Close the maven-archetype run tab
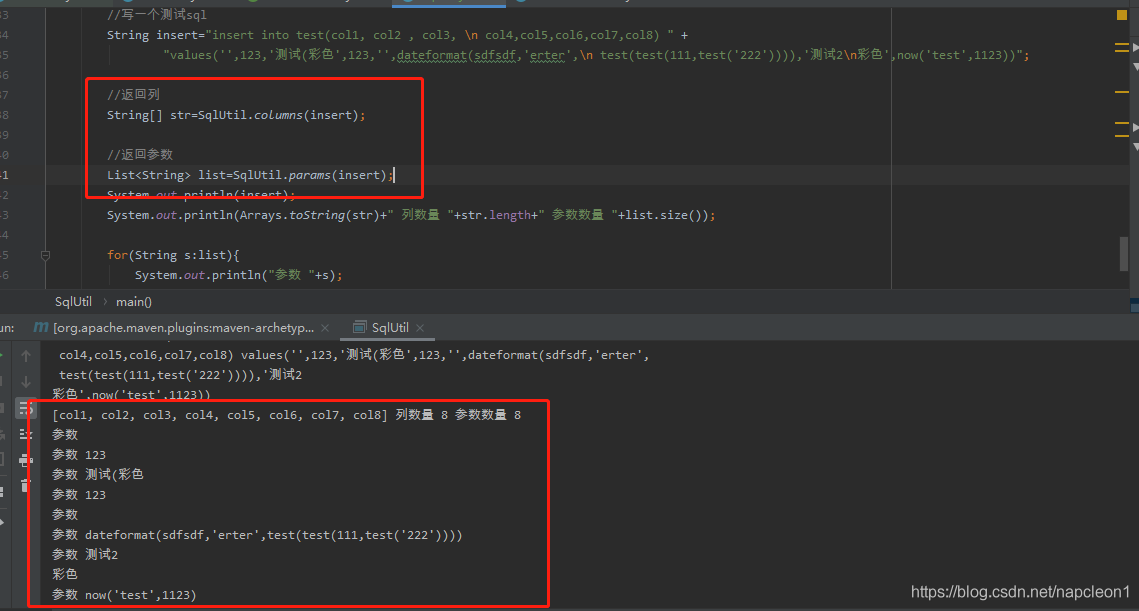This screenshot has height=611, width=1139. 325,328
